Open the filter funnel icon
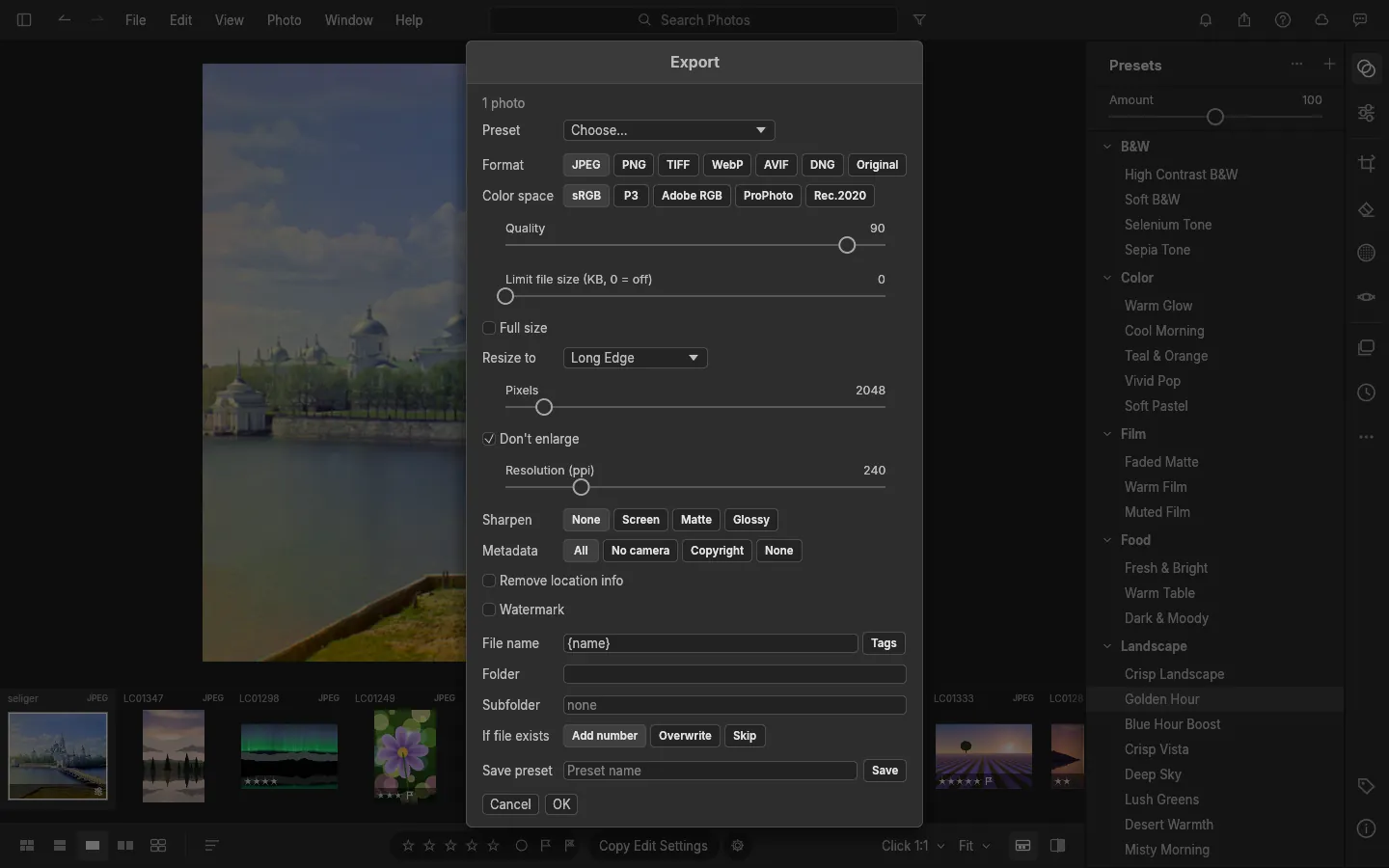Image resolution: width=1389 pixels, height=868 pixels. coord(919,19)
